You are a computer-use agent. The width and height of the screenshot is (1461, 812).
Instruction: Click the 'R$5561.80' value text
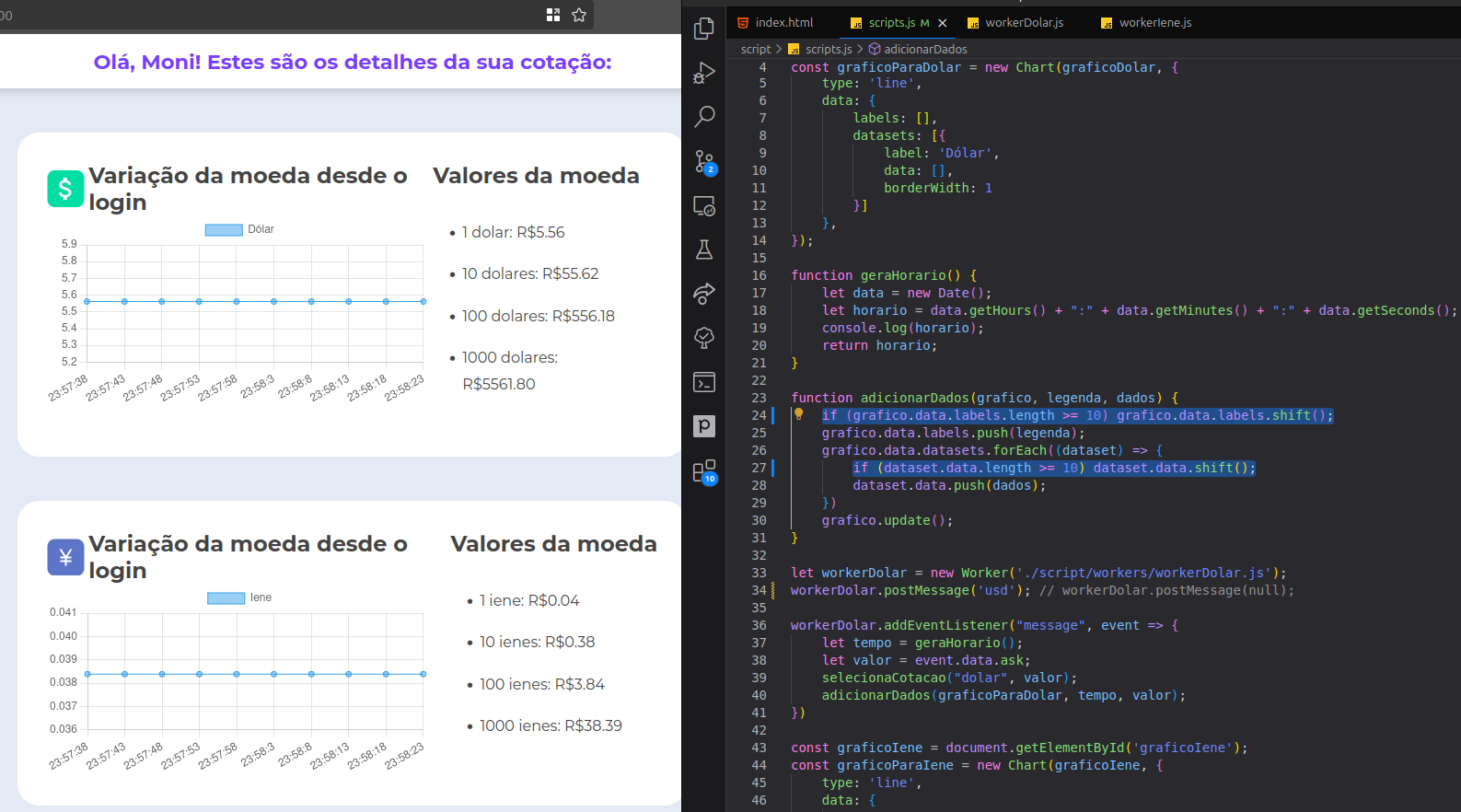[499, 384]
